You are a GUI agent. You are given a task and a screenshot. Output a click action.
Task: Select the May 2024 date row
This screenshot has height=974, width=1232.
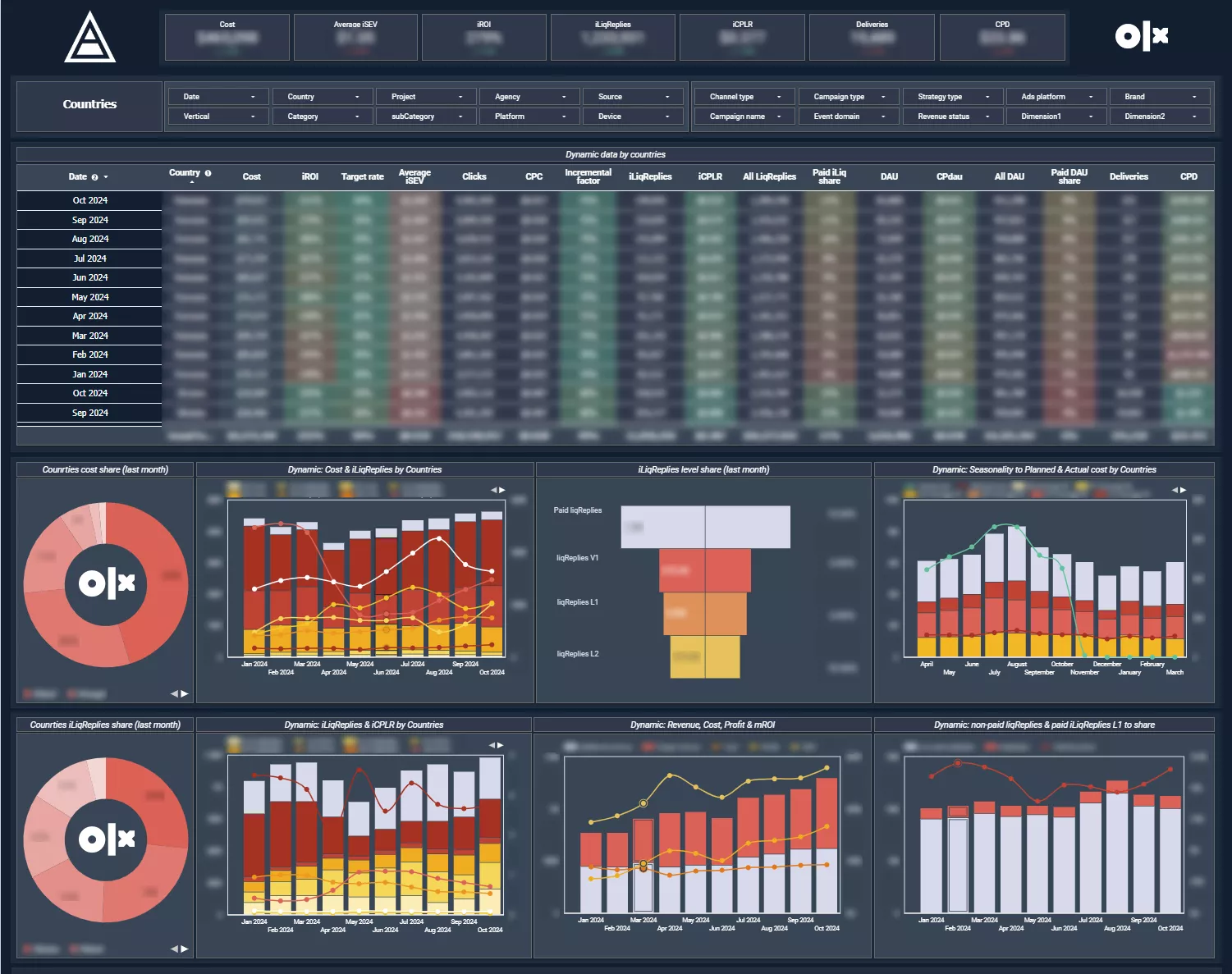click(89, 297)
